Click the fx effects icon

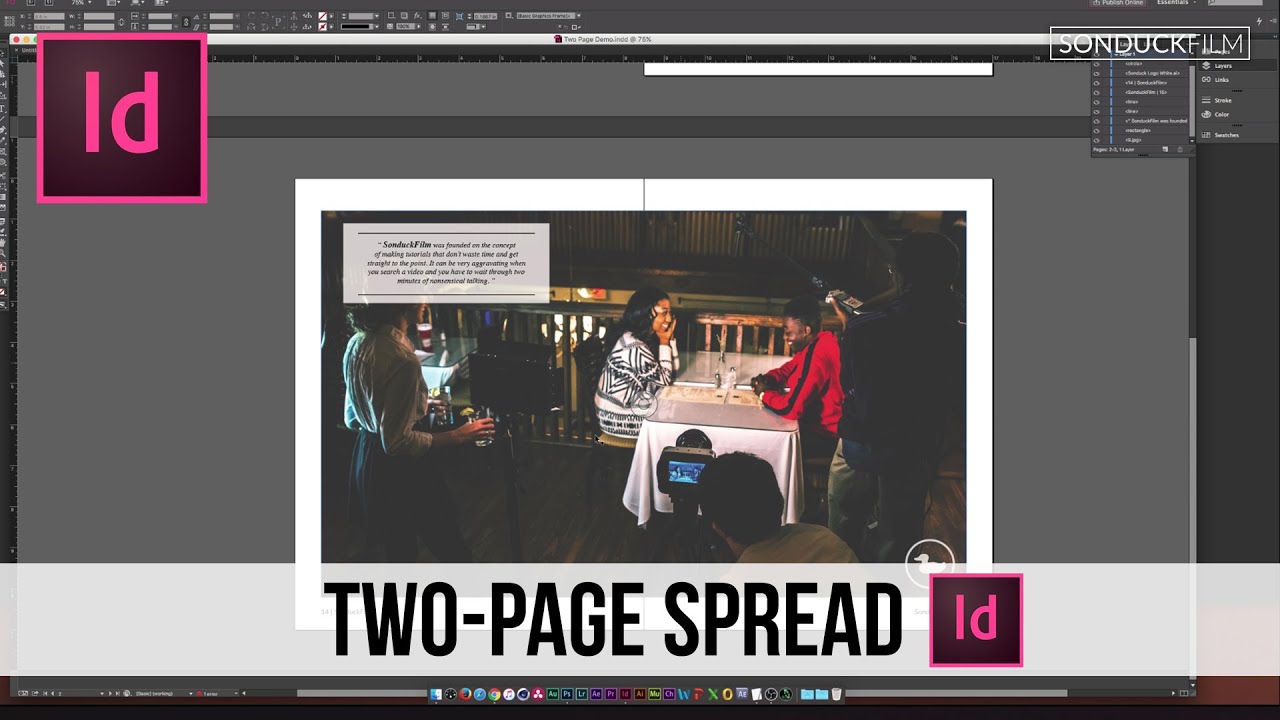(417, 16)
